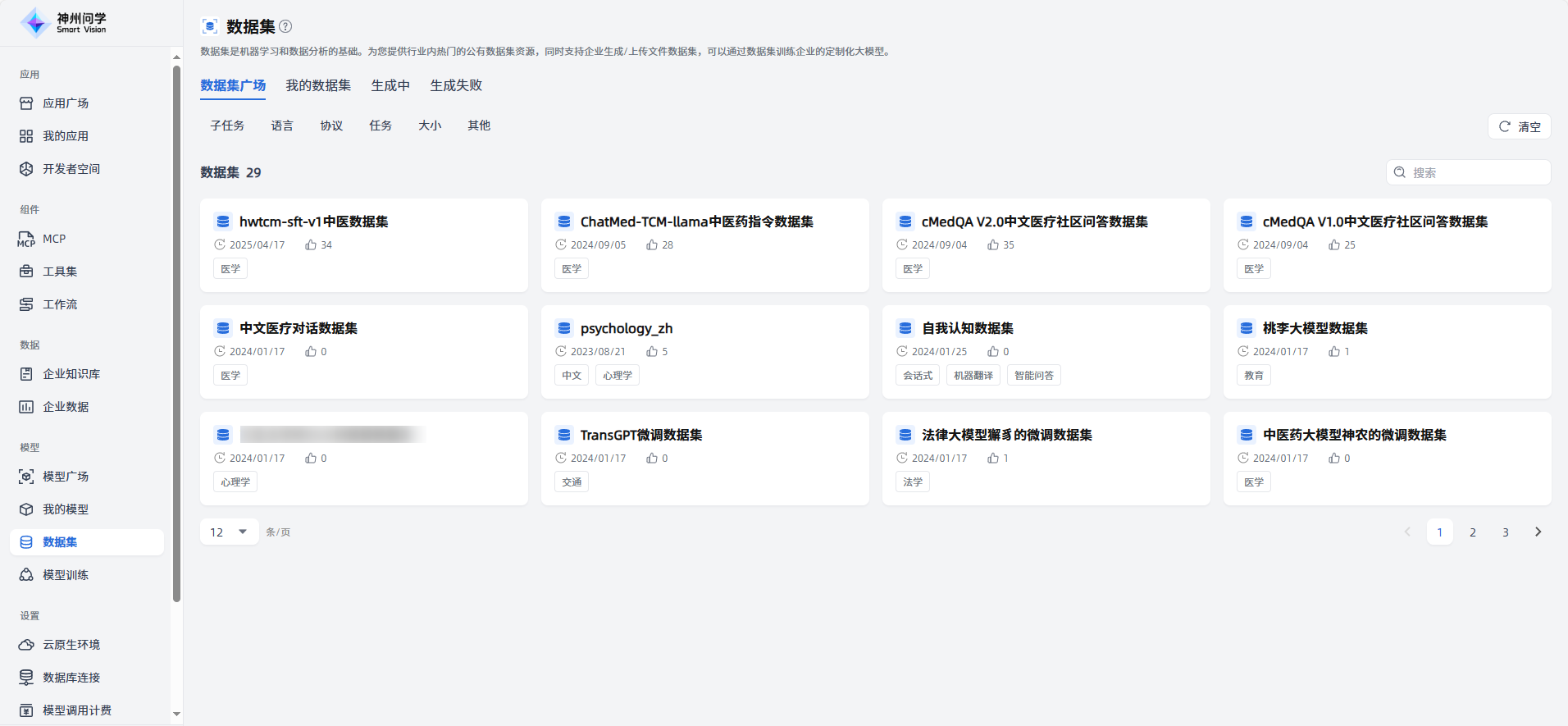Viewport: 1568px width, 726px height.
Task: Click the help question mark beside 数据集 title
Action: 285,26
